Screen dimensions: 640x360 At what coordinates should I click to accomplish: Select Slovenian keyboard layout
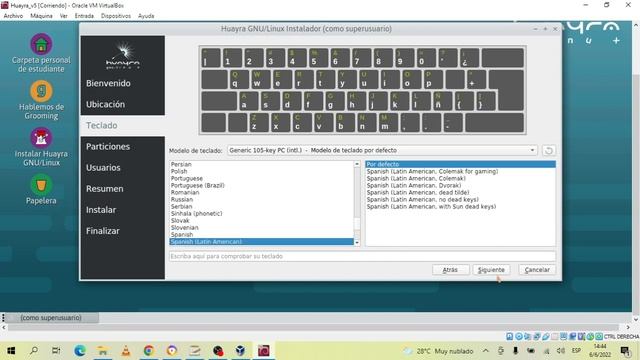coord(184,228)
